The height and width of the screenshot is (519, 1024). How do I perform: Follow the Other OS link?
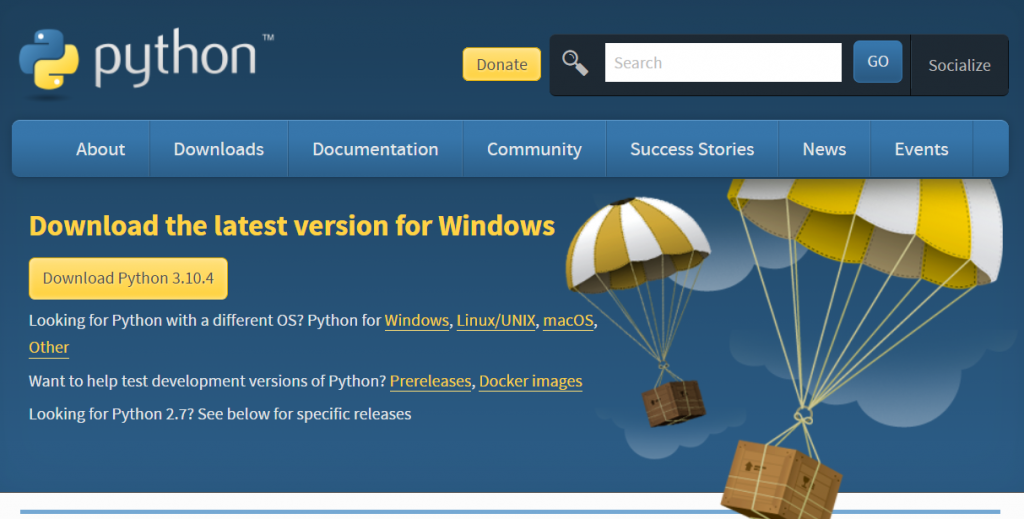[x=49, y=347]
